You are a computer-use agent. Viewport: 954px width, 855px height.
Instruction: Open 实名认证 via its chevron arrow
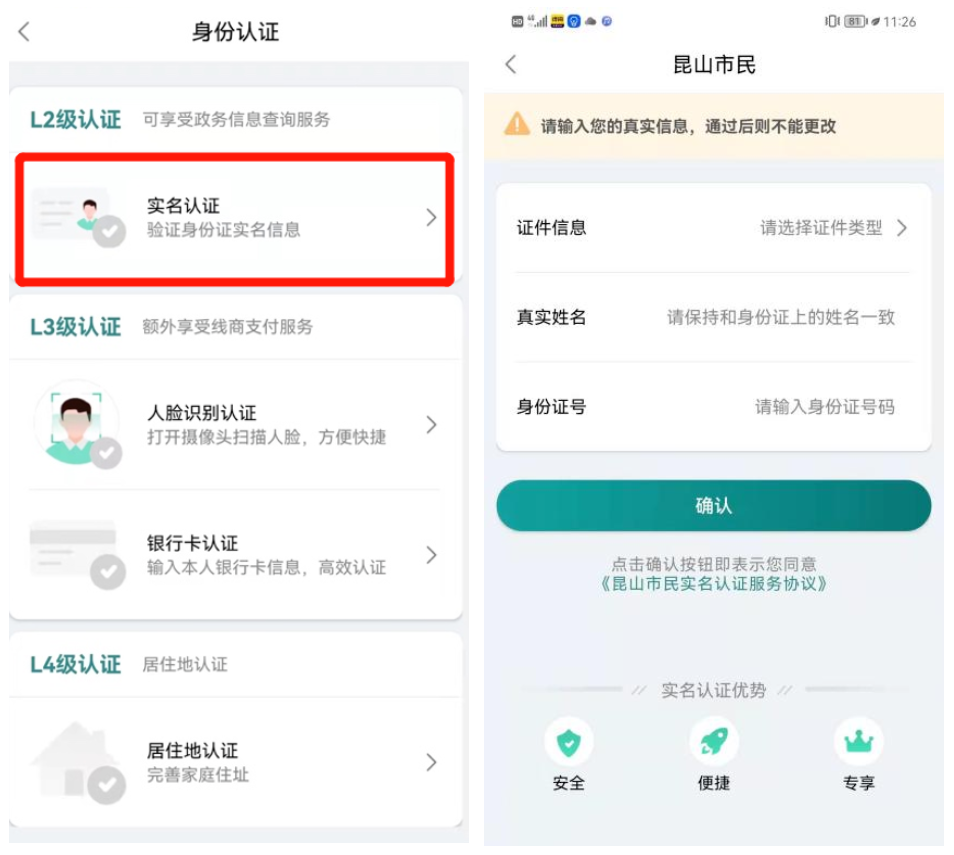(x=431, y=217)
